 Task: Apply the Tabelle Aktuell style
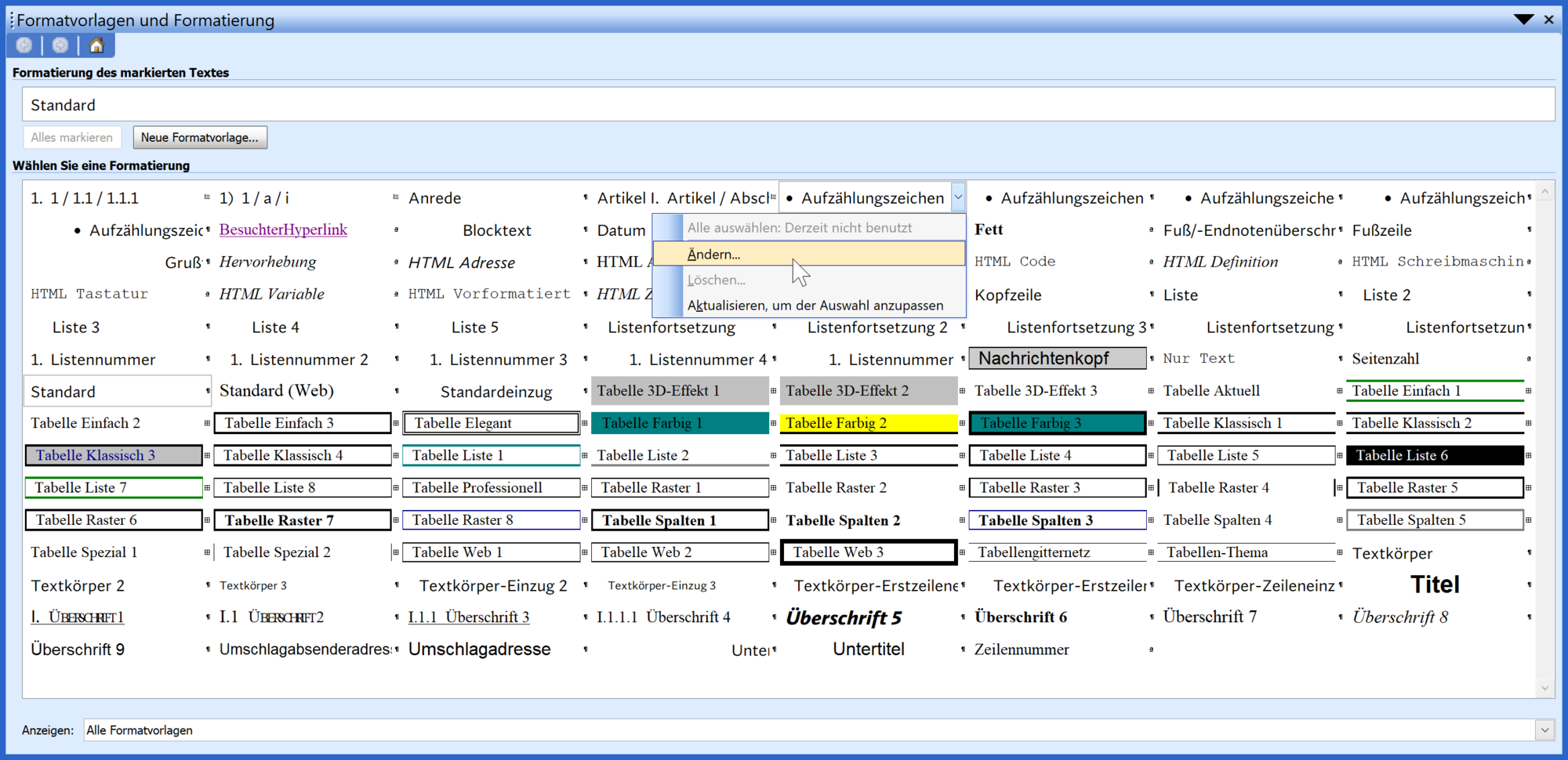coord(1211,390)
